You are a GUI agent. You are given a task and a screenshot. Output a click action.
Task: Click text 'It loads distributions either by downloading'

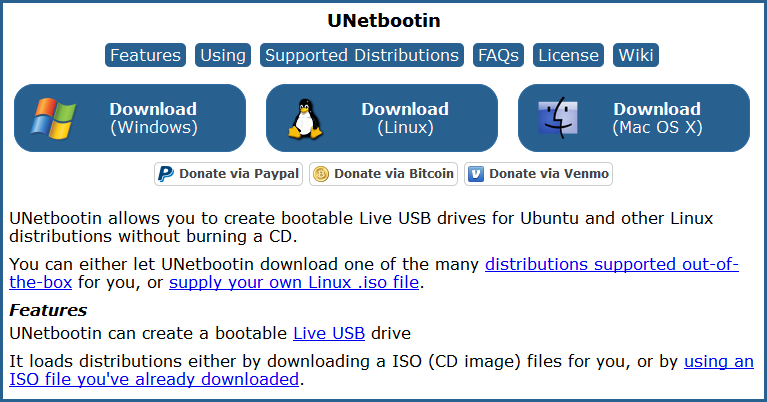pyautogui.click(x=190, y=361)
